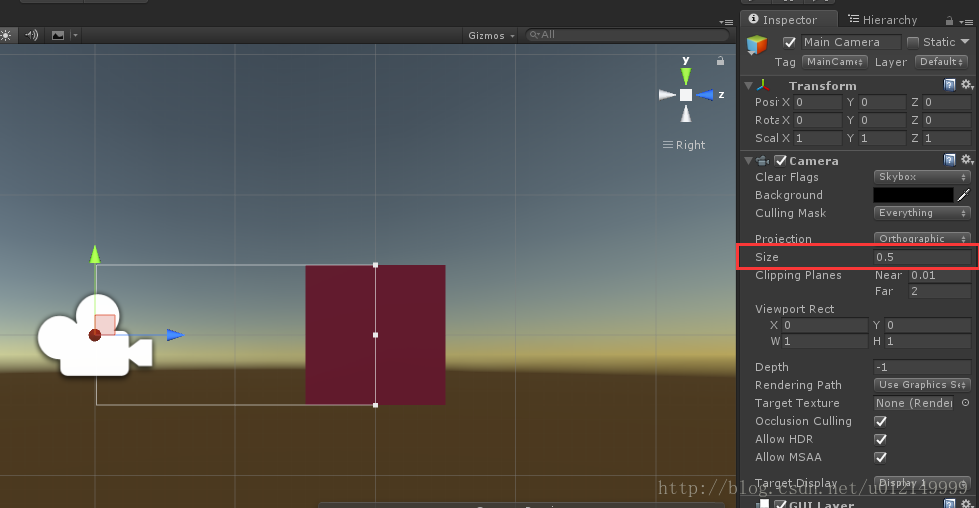Open scene effects dropdown arrow
979x508 pixels.
pyautogui.click(x=75, y=36)
